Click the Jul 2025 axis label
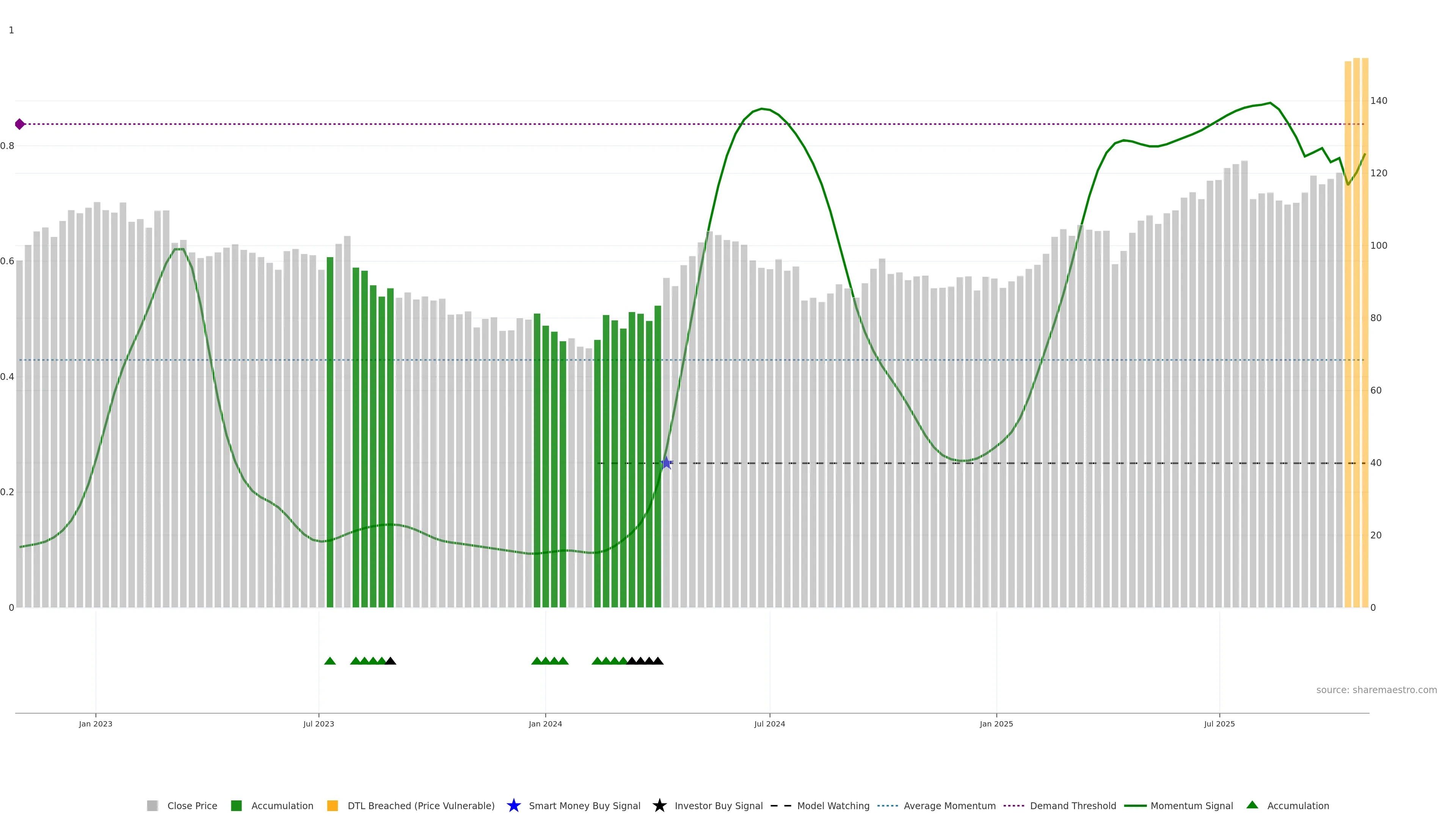The height and width of the screenshot is (819, 1456). coord(1219,723)
